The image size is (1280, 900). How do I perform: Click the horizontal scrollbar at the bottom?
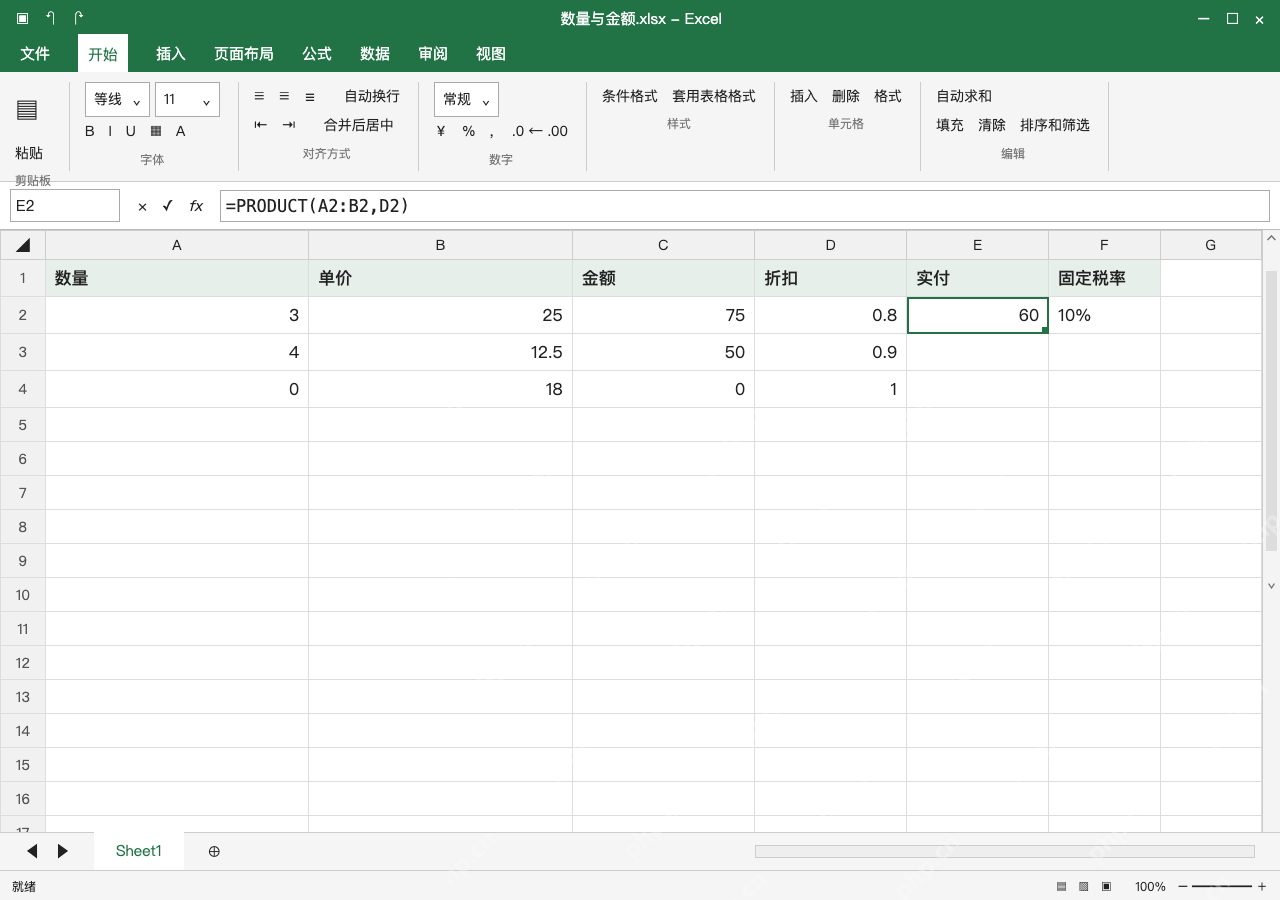pyautogui.click(x=1005, y=851)
